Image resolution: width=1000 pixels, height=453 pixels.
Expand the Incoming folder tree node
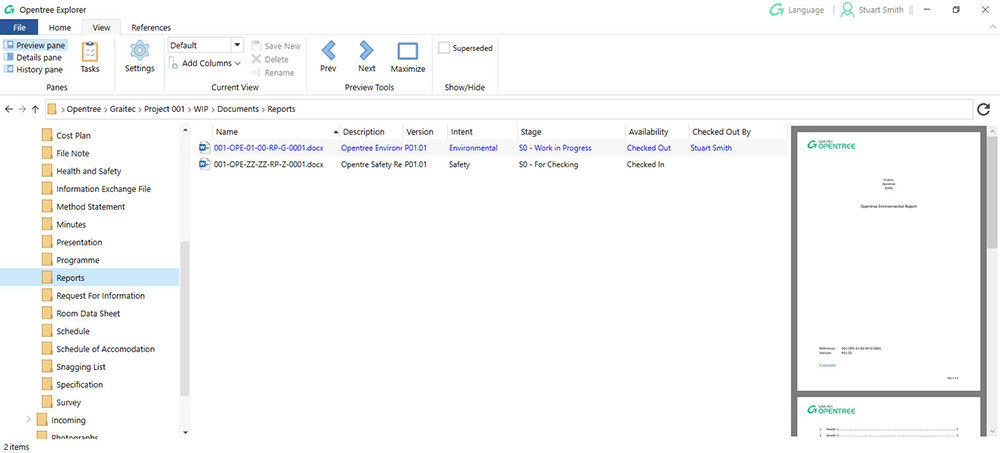(x=28, y=420)
